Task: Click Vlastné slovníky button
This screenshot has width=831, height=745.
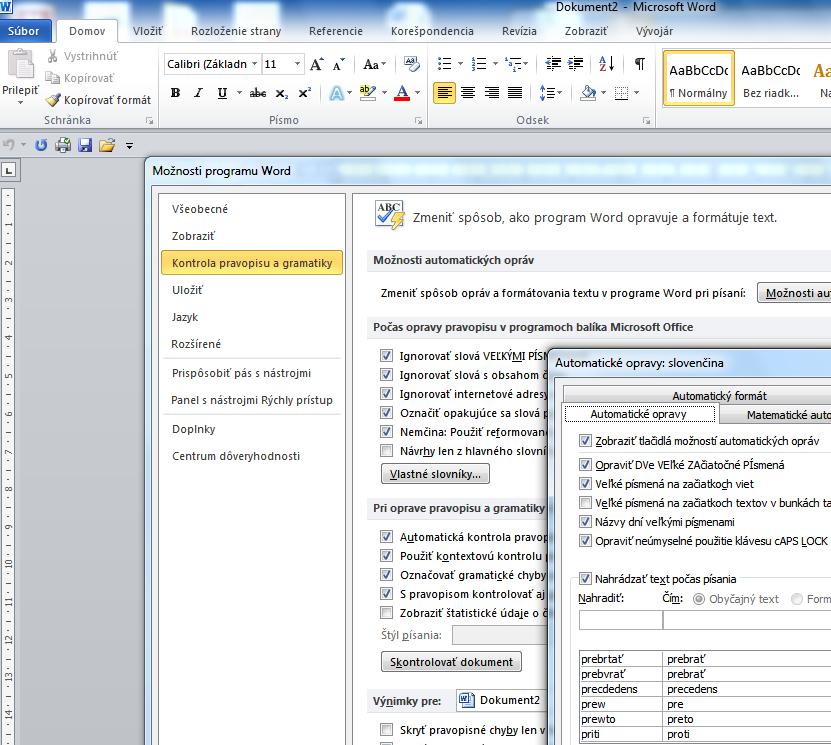Action: 435,474
